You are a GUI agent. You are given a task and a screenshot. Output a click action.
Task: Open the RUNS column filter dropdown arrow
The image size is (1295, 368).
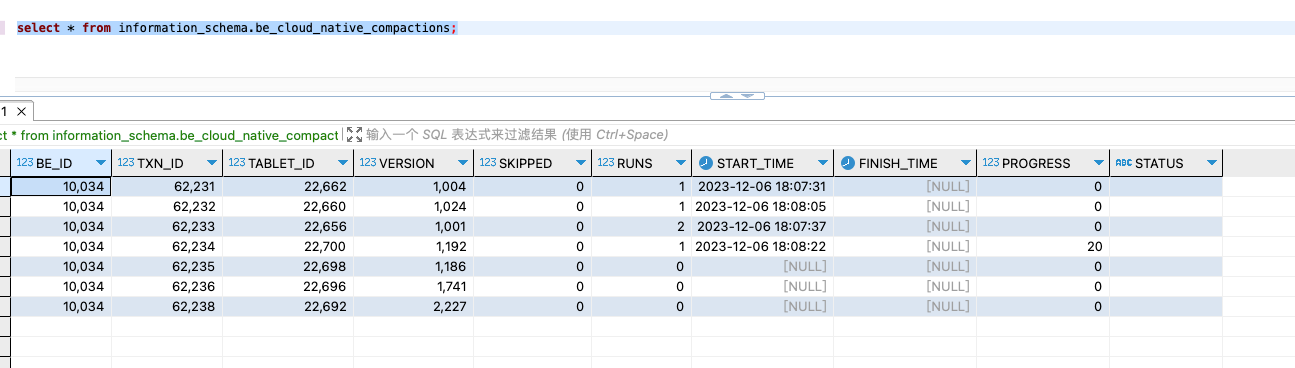pyautogui.click(x=680, y=163)
